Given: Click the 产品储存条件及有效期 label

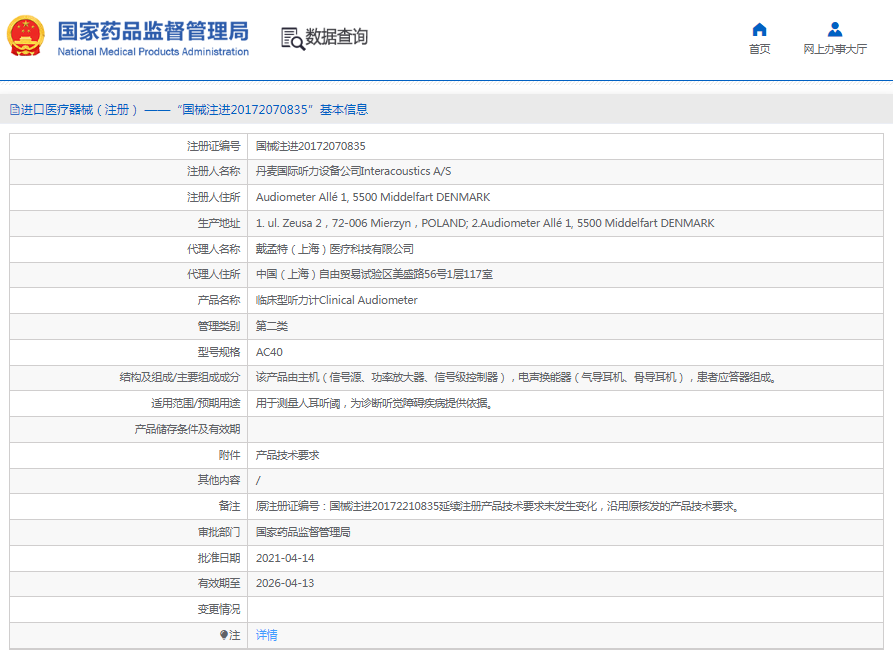Looking at the screenshot, I should pos(187,429).
